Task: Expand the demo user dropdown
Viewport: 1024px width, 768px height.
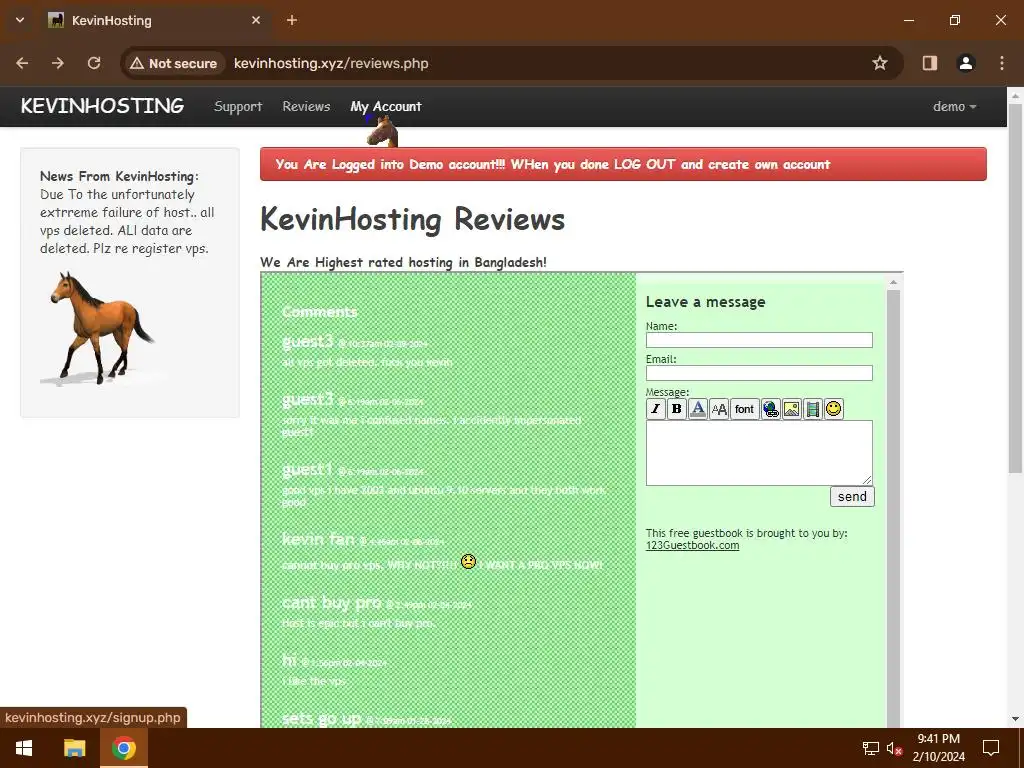Action: (x=955, y=106)
